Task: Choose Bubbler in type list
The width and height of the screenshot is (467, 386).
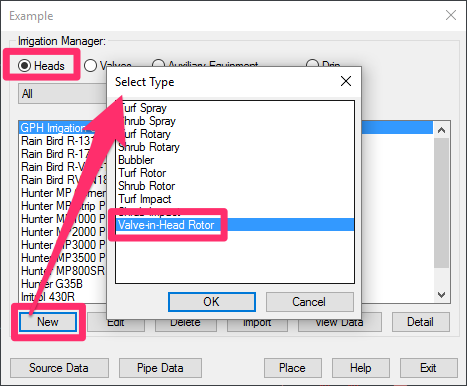Action: 235,160
